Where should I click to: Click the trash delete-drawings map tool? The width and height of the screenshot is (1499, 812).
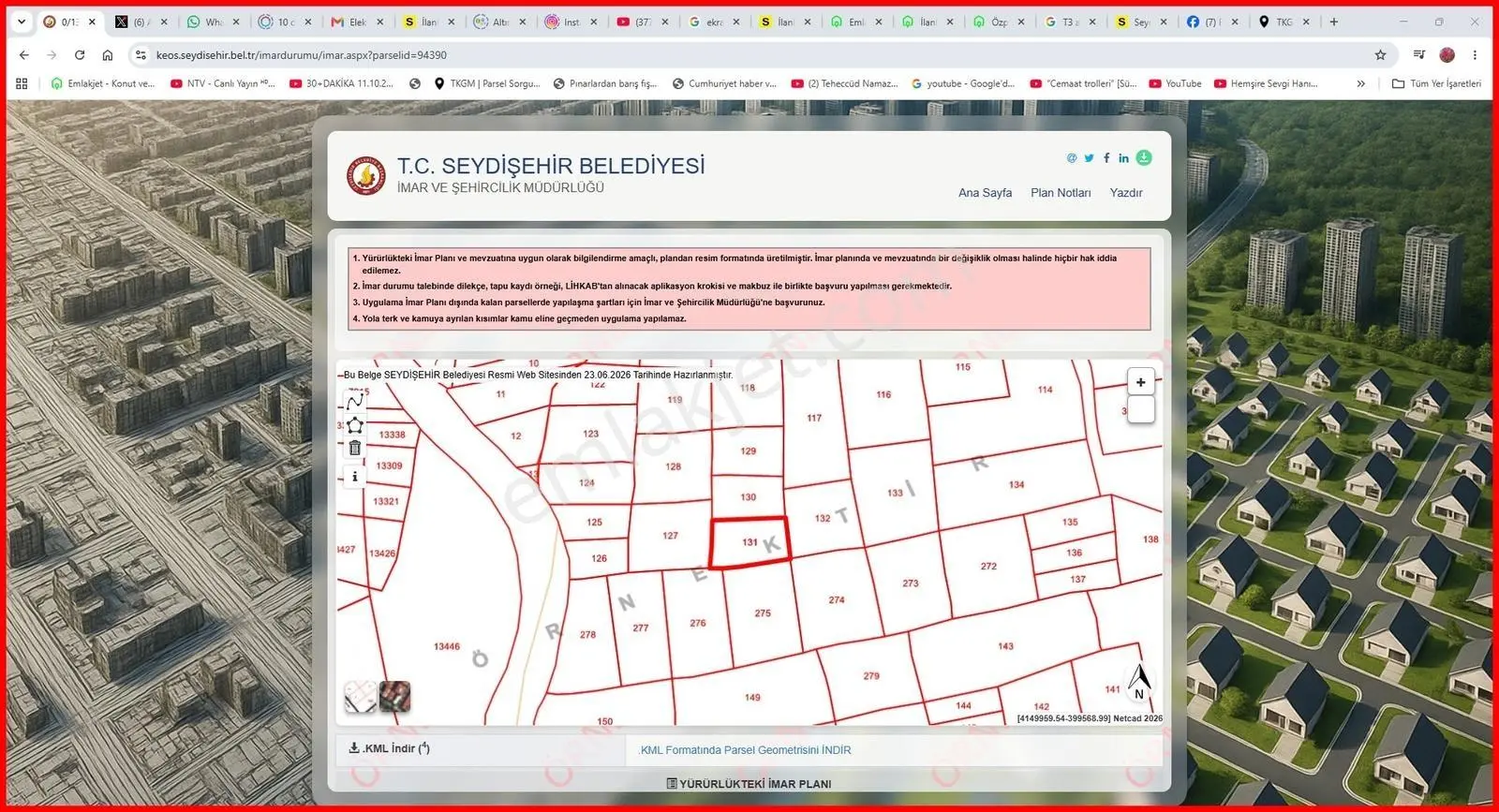pyautogui.click(x=355, y=448)
